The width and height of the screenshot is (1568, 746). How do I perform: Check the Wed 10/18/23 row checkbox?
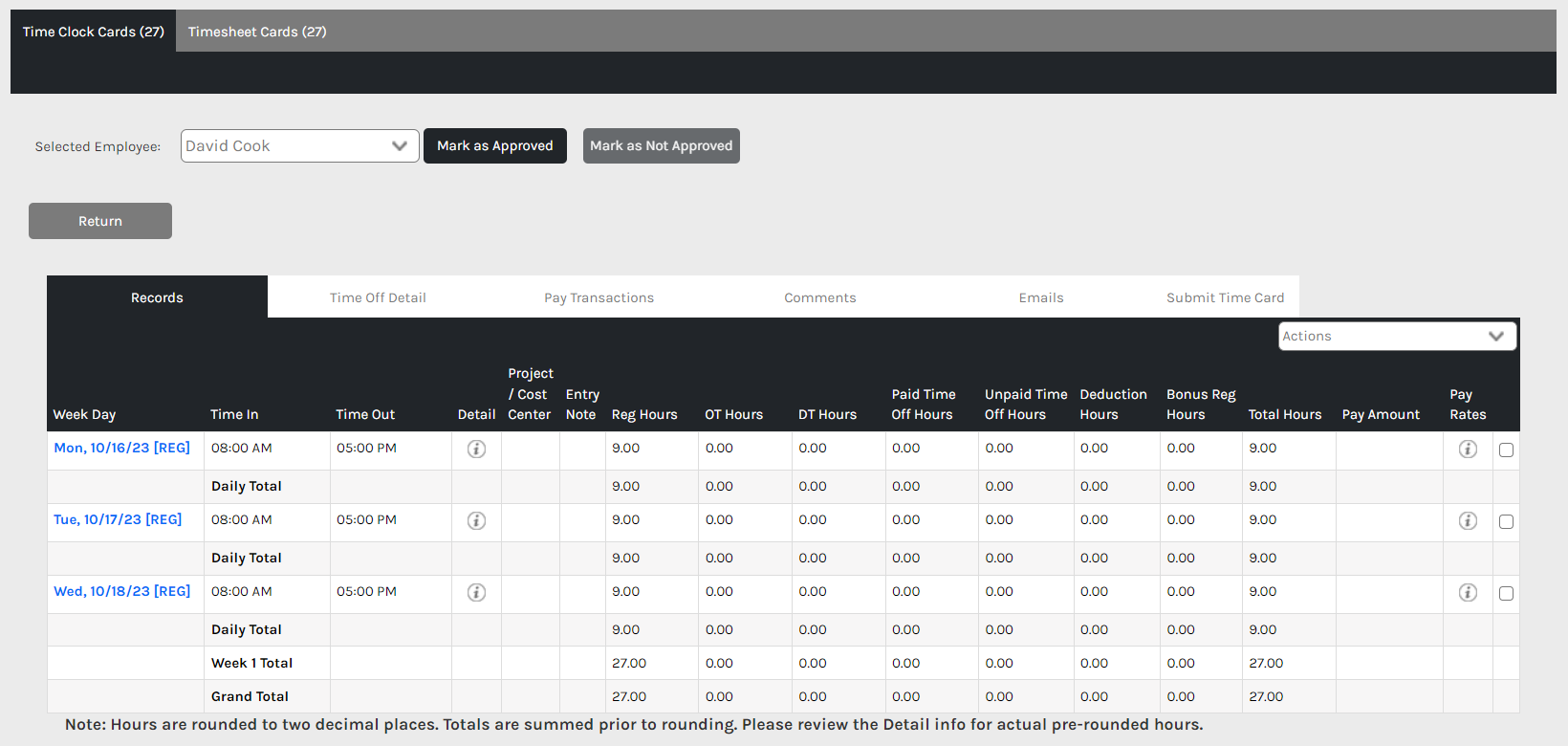[1506, 593]
